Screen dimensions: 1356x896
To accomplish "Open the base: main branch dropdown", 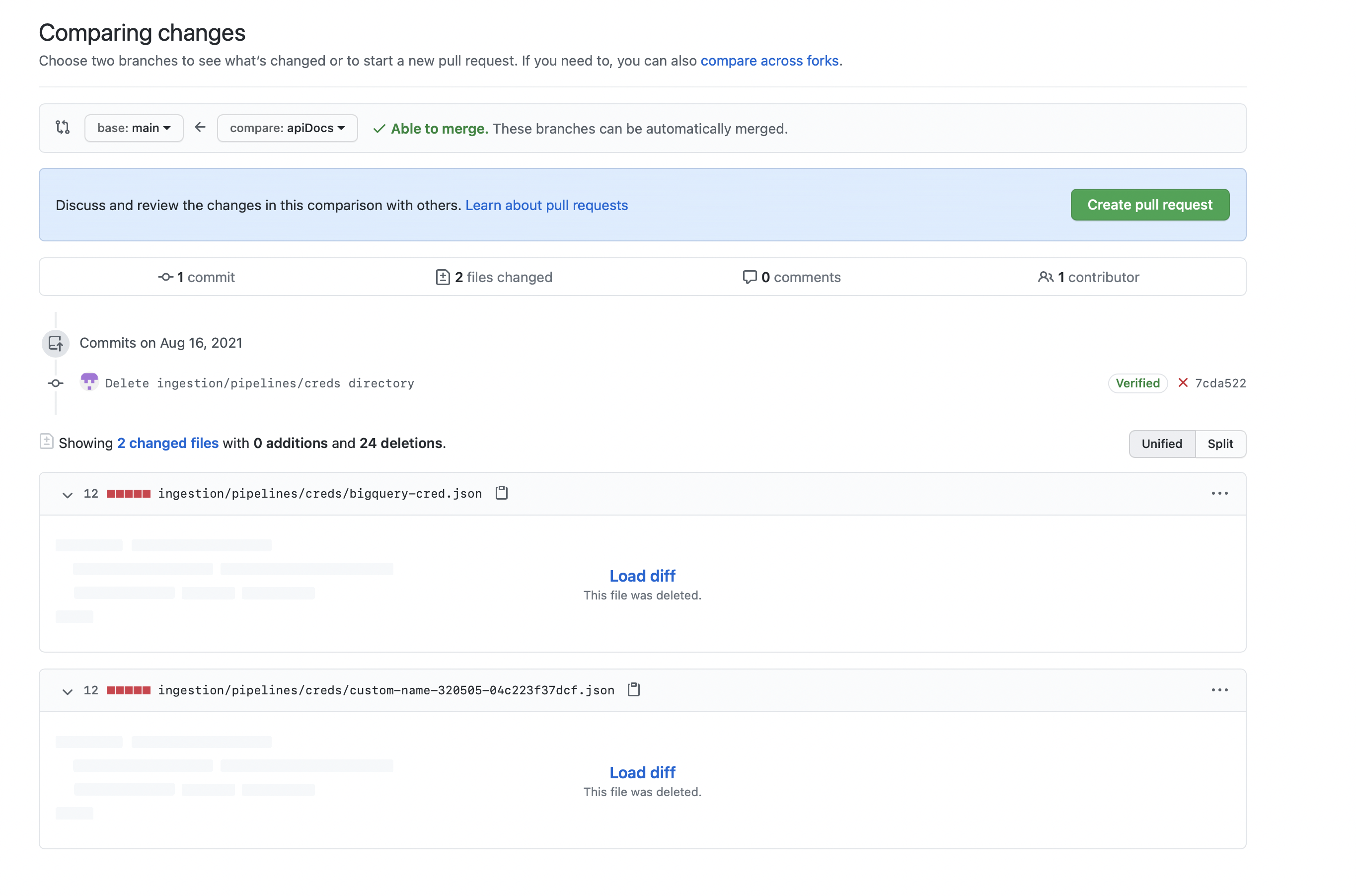I will [133, 128].
